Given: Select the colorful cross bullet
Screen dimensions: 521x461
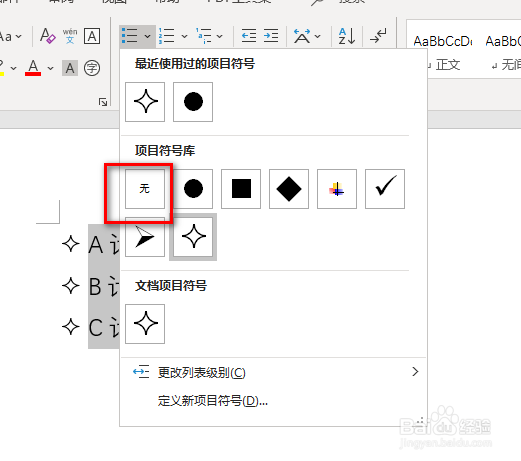Looking at the screenshot, I should click(x=337, y=189).
